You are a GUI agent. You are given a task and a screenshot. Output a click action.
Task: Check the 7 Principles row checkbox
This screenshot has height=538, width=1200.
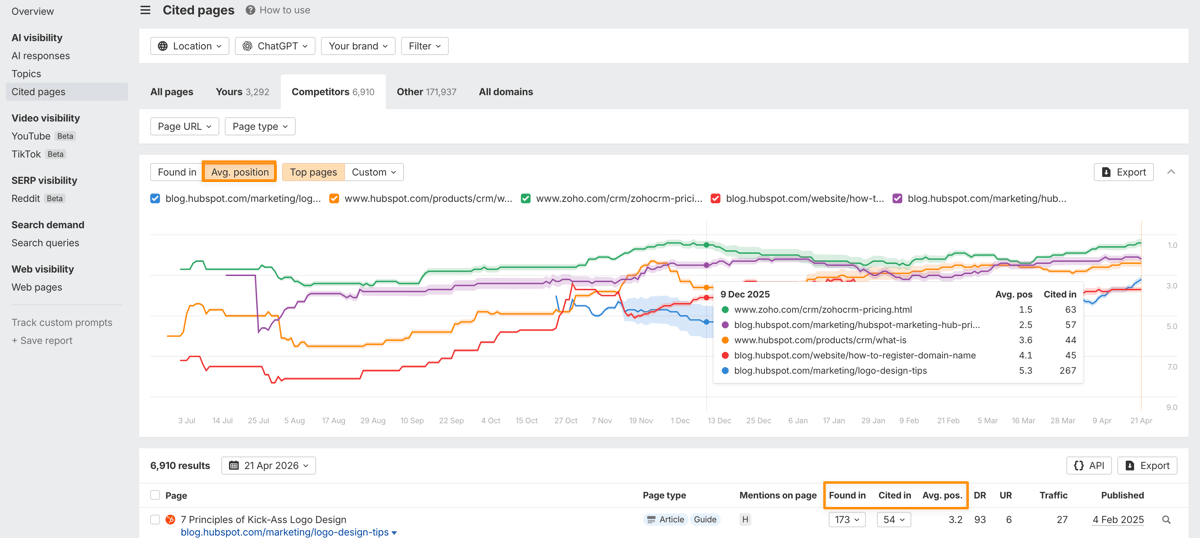point(155,520)
